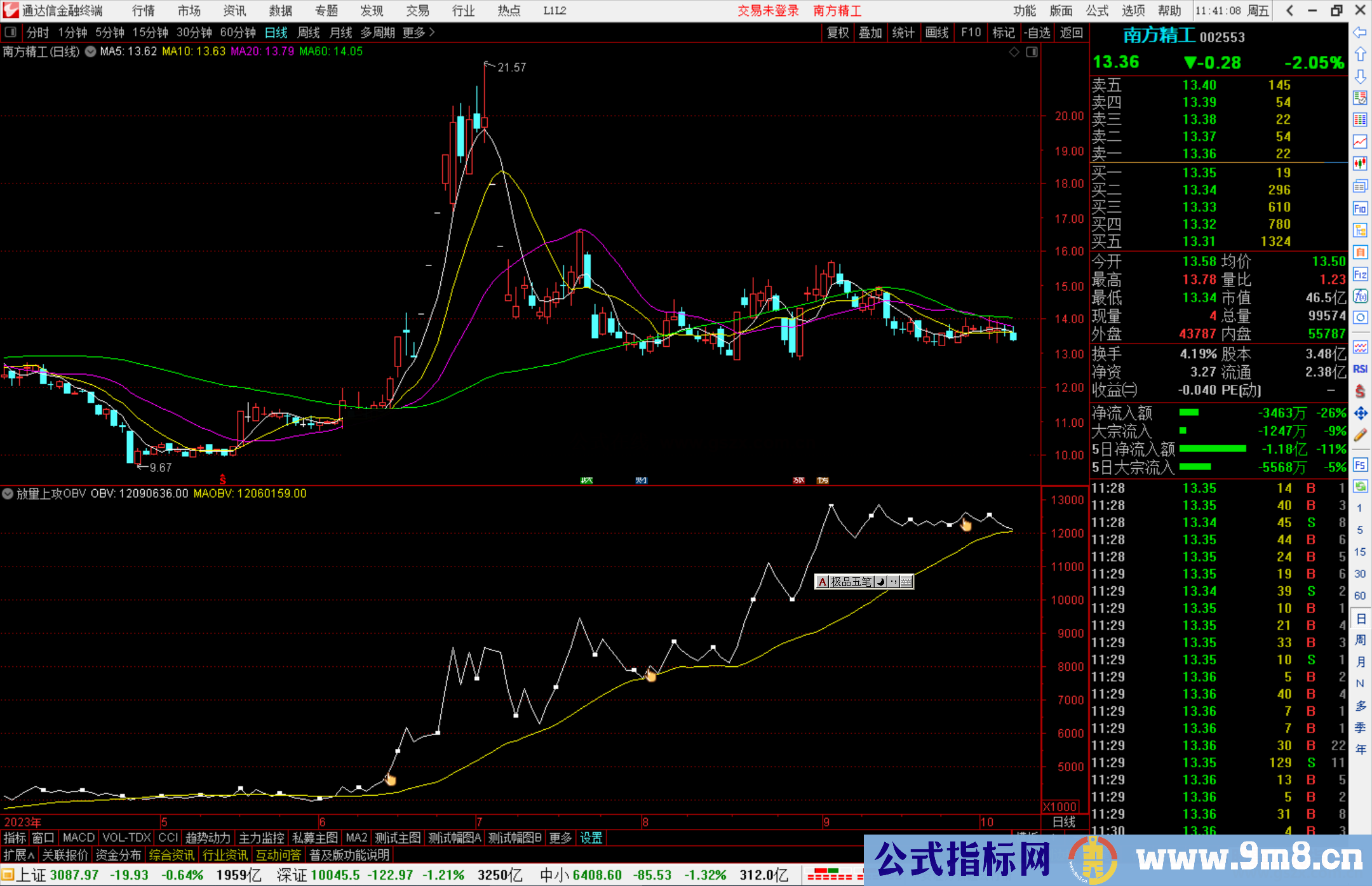Click the candlestick chart sidebar icon

1360,164
